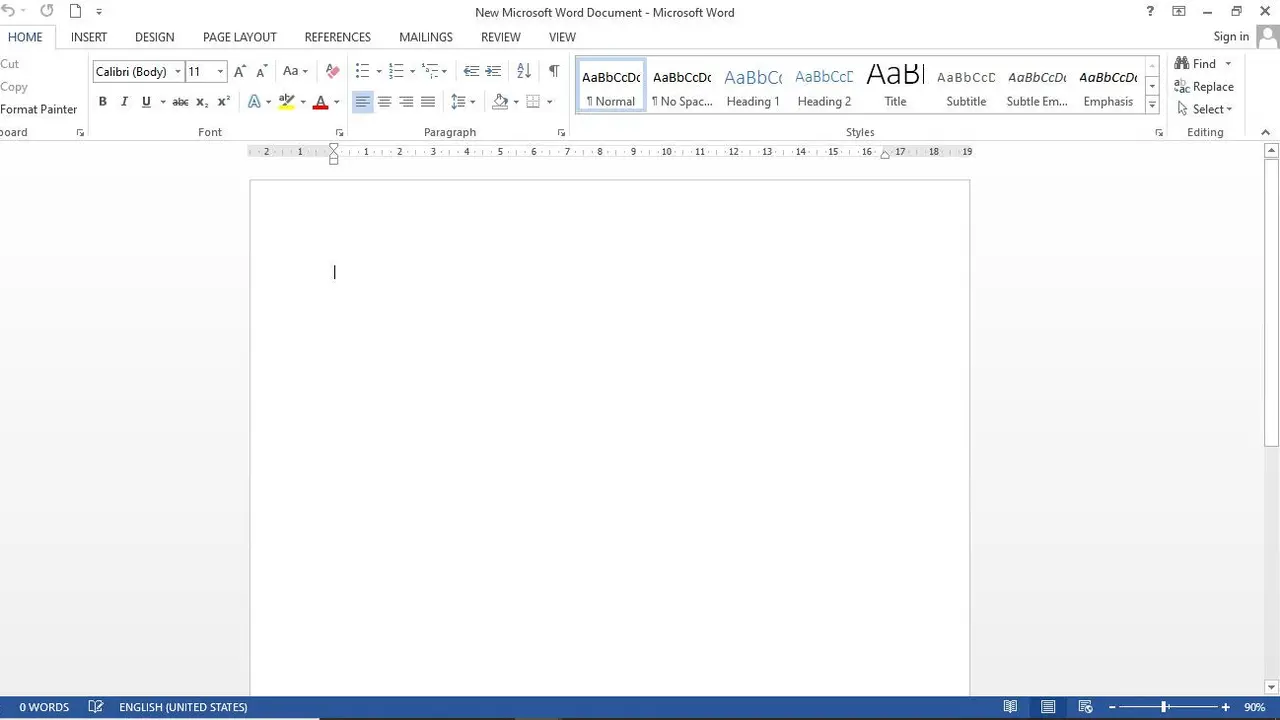The image size is (1280, 720).
Task: Select the Strikethrough tool
Action: pos(180,101)
